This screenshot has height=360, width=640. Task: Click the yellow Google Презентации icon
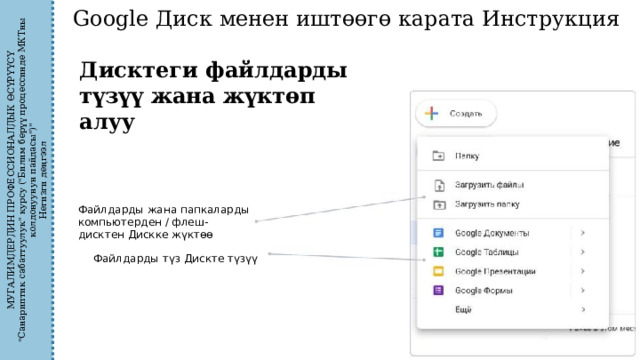(438, 271)
